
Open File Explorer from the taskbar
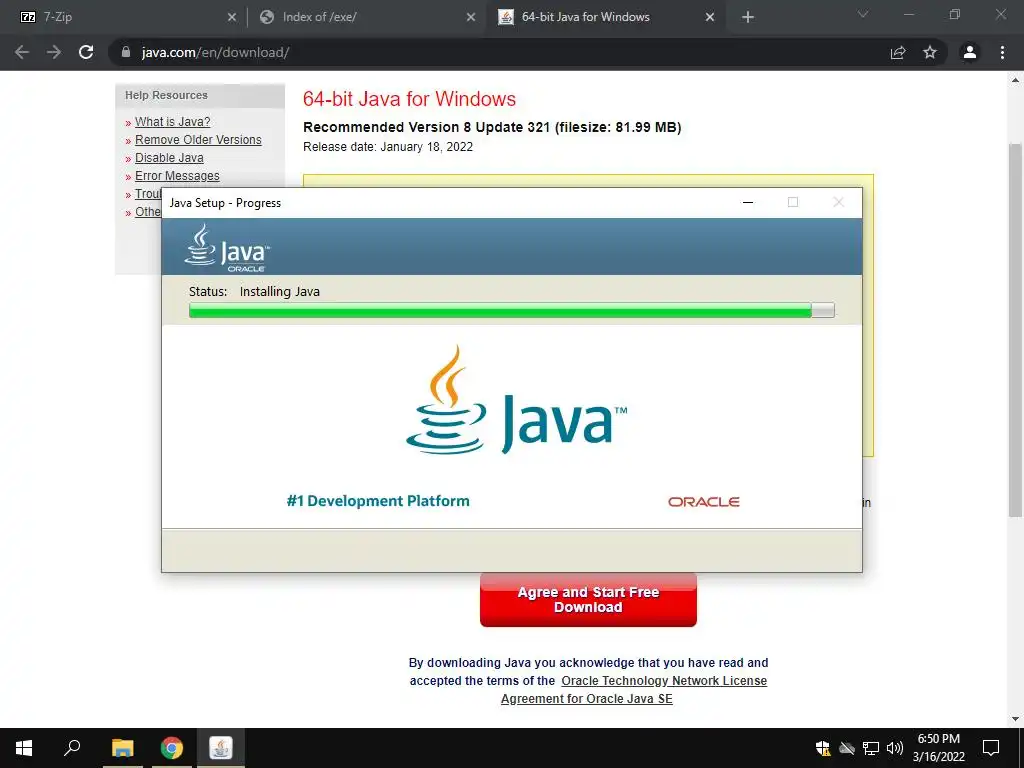pyautogui.click(x=122, y=748)
